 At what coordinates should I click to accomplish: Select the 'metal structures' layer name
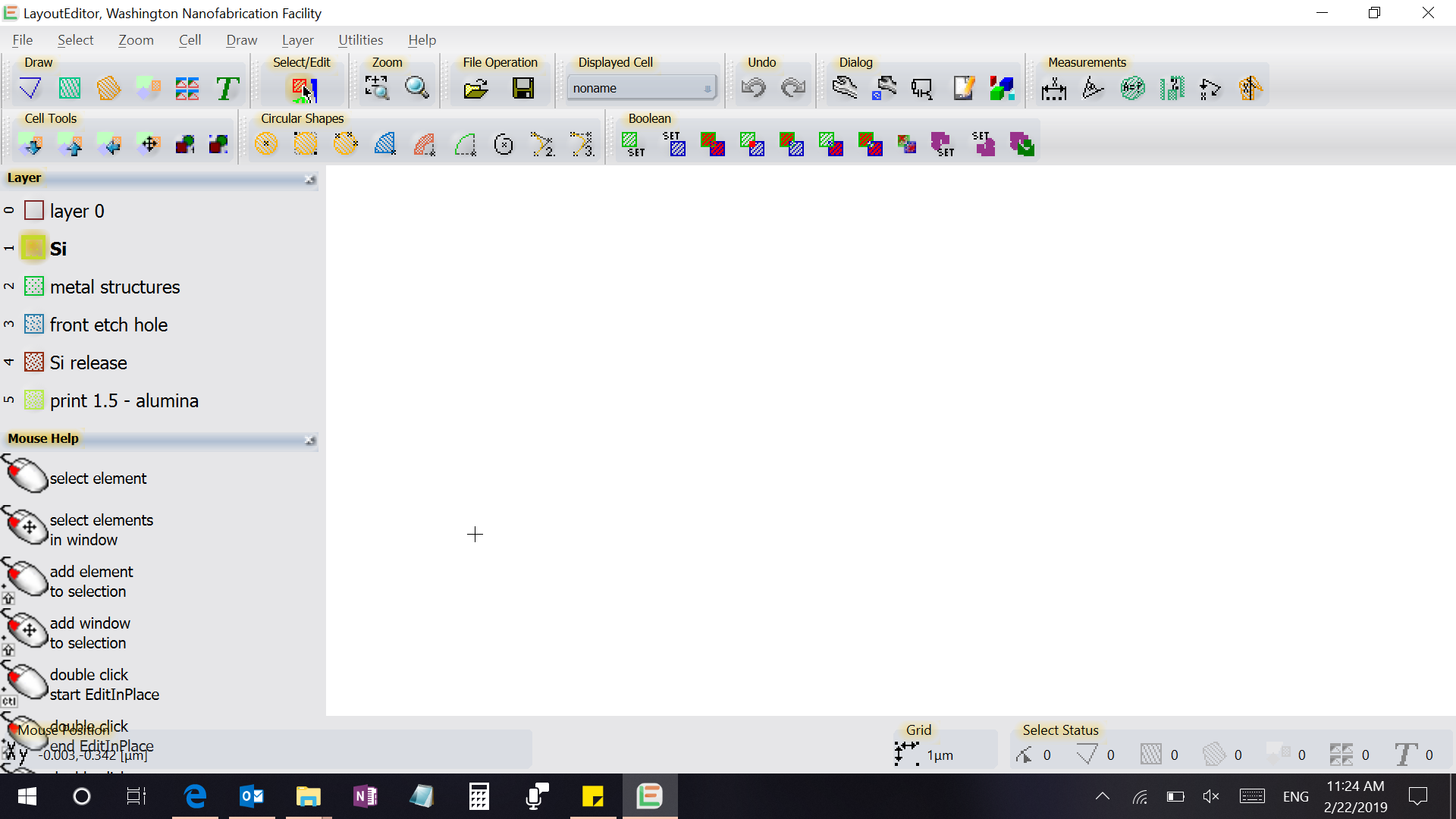[115, 287]
